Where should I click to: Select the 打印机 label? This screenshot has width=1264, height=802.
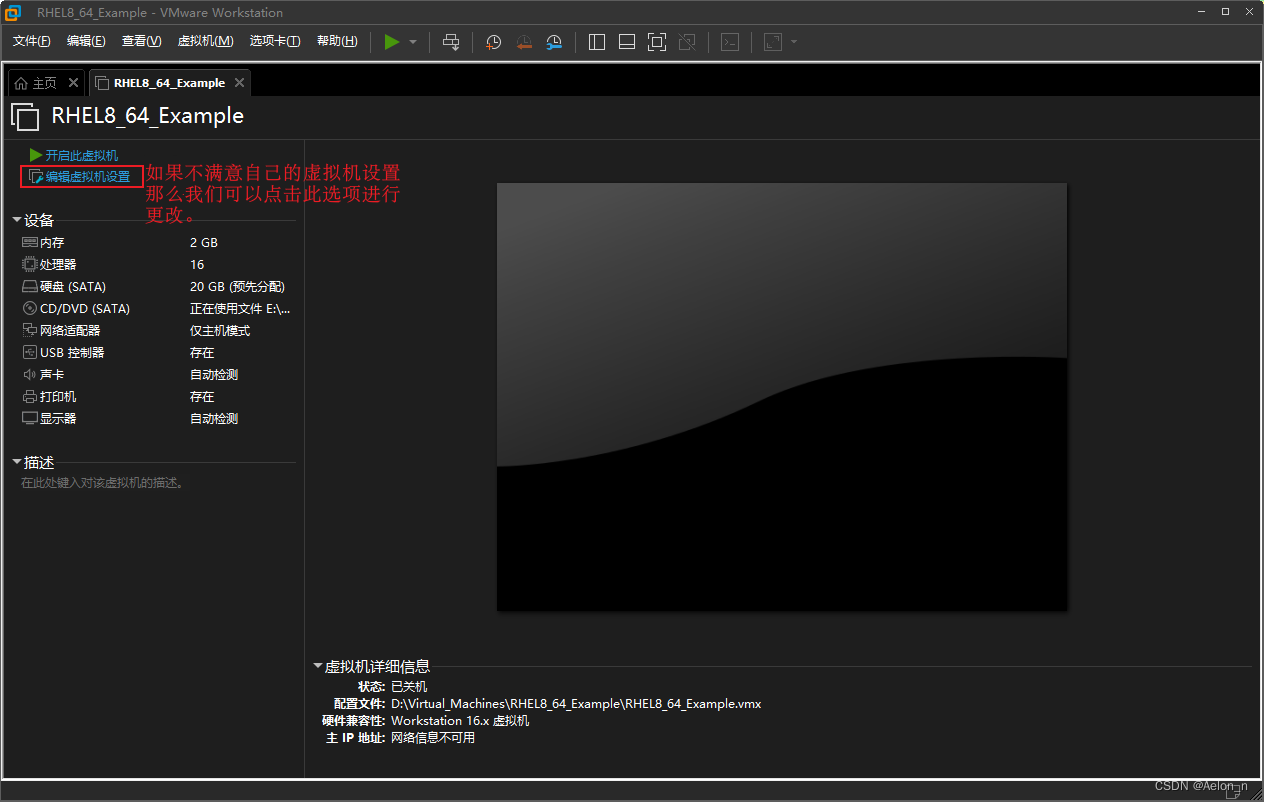(x=58, y=396)
